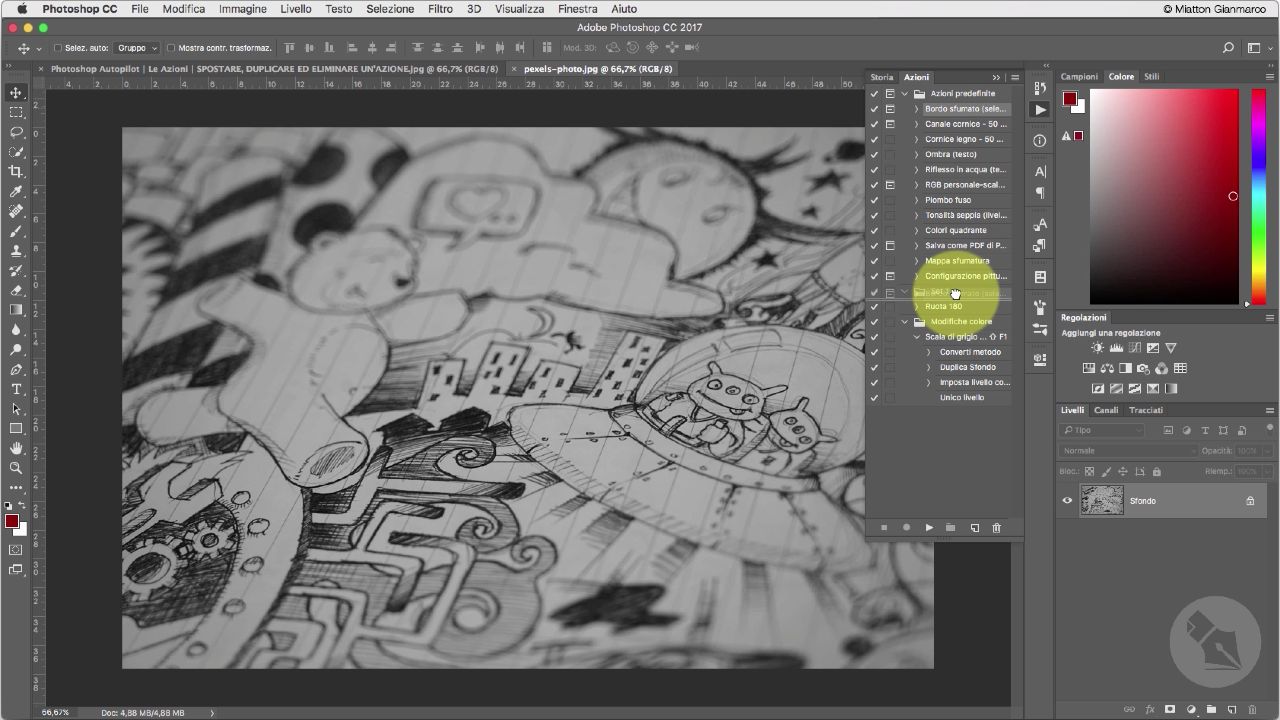The image size is (1280, 720).
Task: Select the Clone Stamp tool
Action: coord(16,251)
